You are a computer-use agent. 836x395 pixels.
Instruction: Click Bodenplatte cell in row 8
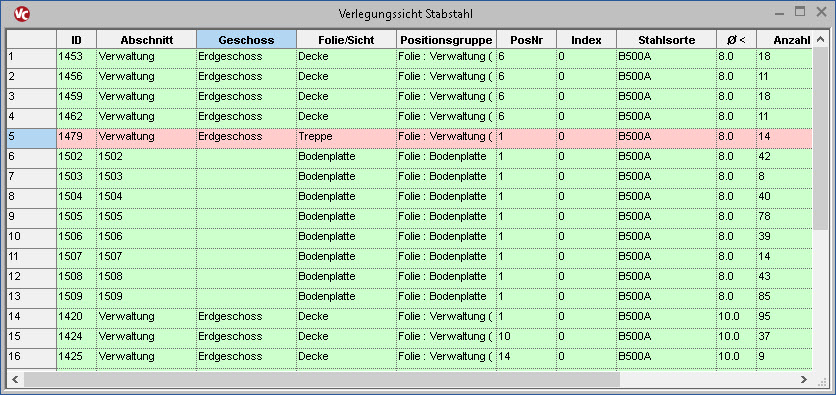tap(347, 198)
